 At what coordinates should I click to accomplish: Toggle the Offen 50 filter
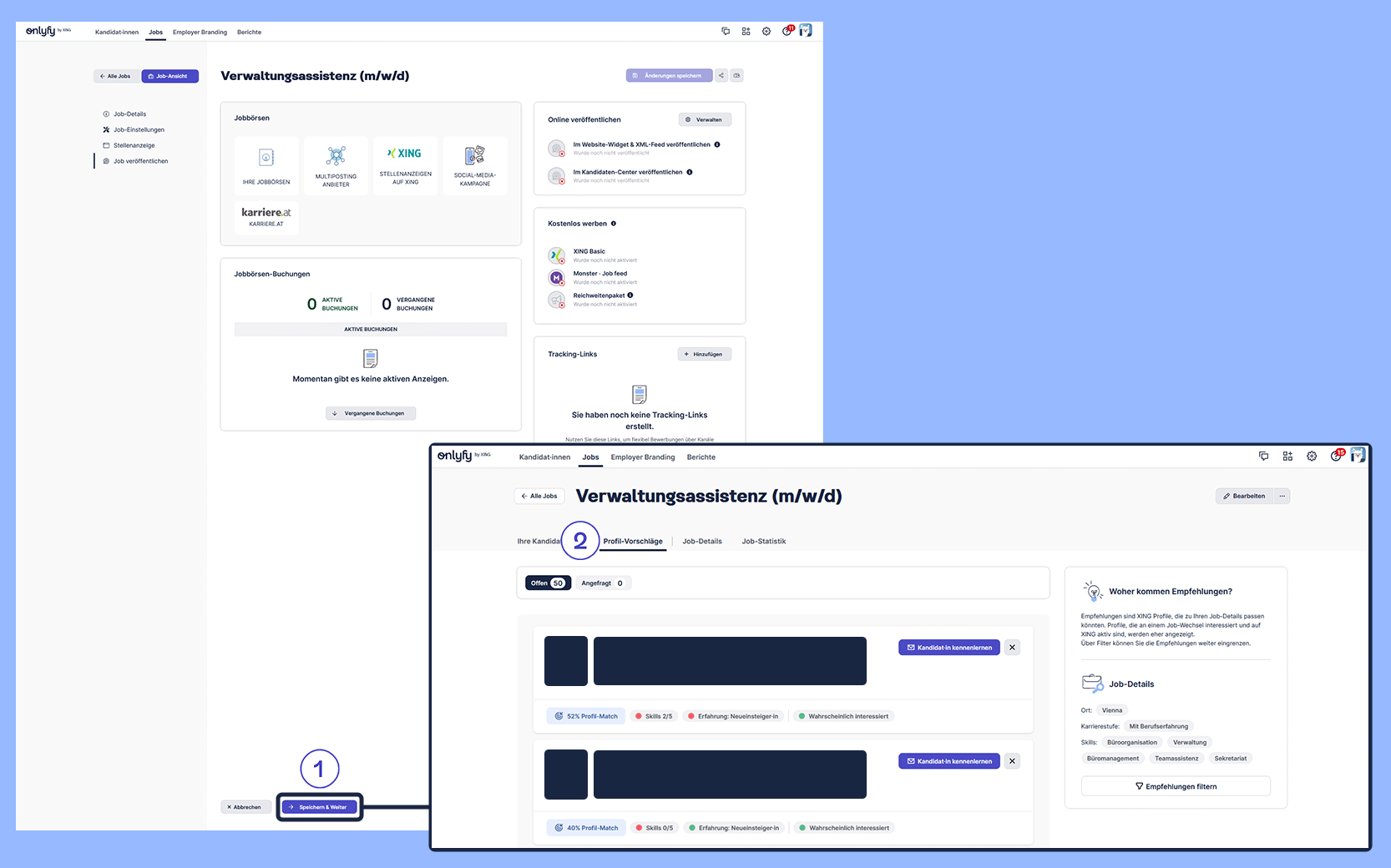(x=548, y=583)
